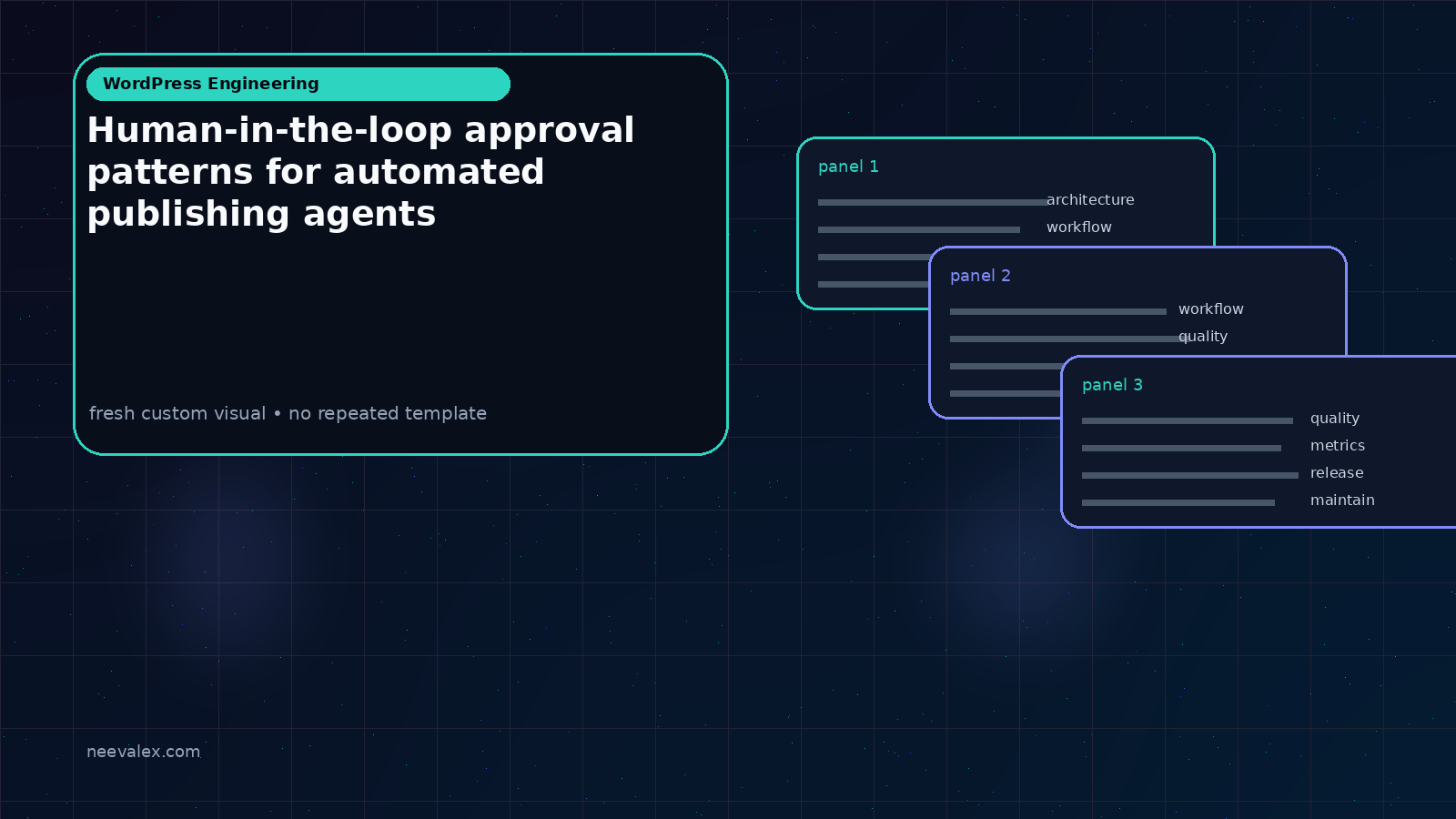Select the panel 1 label
1456x819 pixels.
pyautogui.click(x=848, y=167)
